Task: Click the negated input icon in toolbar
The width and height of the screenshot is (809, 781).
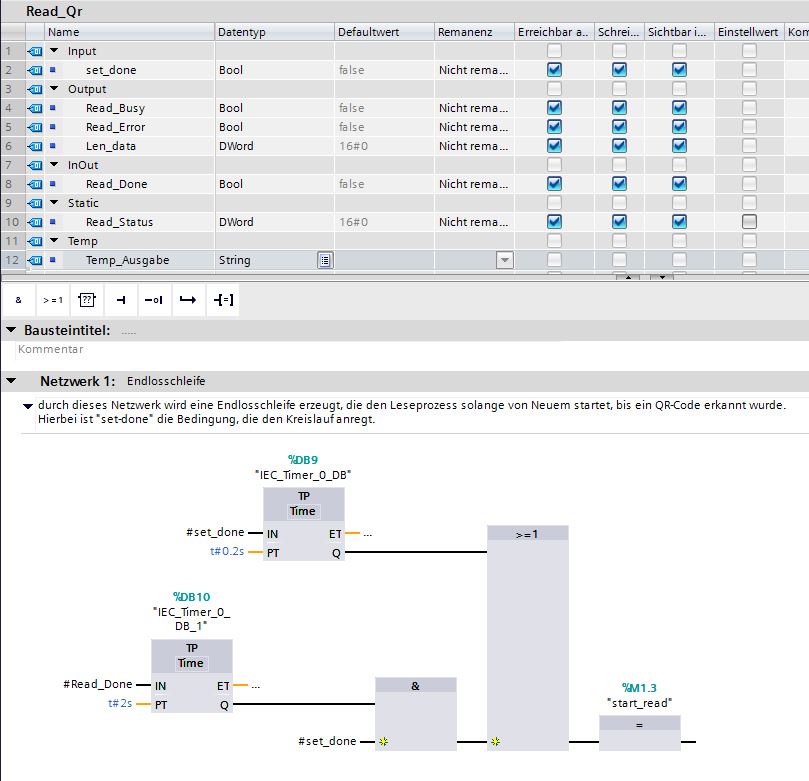Action: point(153,299)
